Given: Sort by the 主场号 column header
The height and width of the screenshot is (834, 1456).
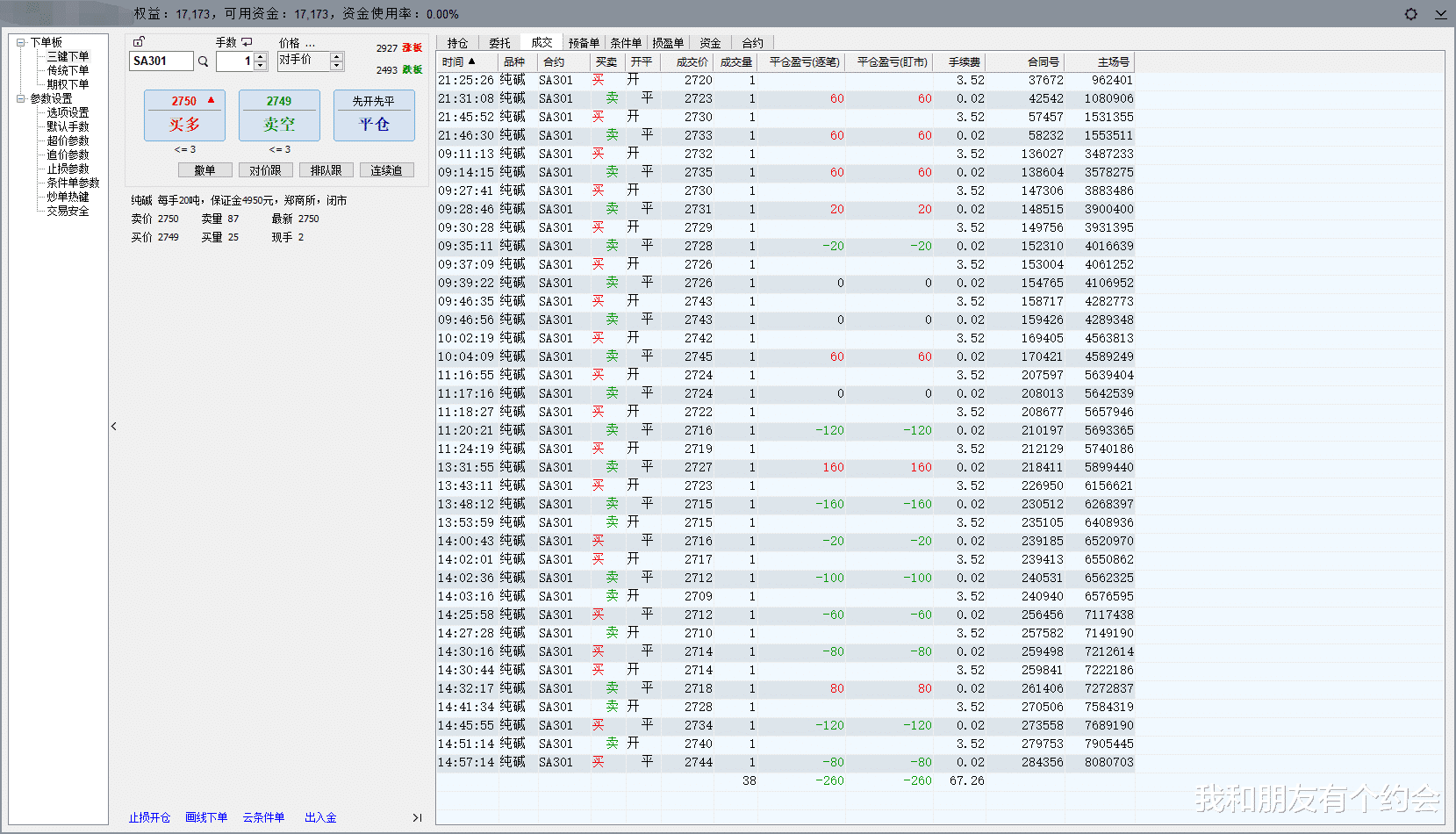Looking at the screenshot, I should (x=1100, y=61).
